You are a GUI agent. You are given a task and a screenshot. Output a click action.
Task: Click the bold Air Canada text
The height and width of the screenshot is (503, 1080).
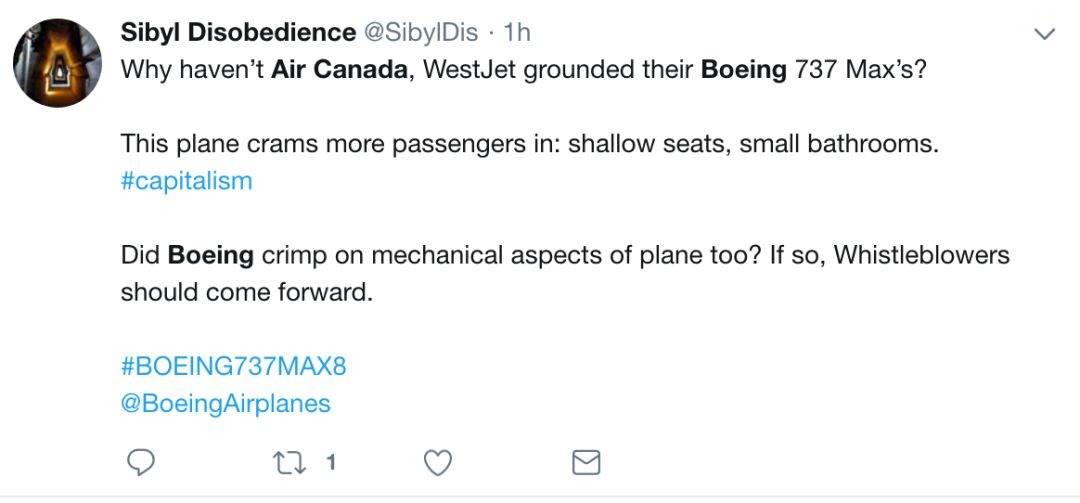tap(342, 71)
